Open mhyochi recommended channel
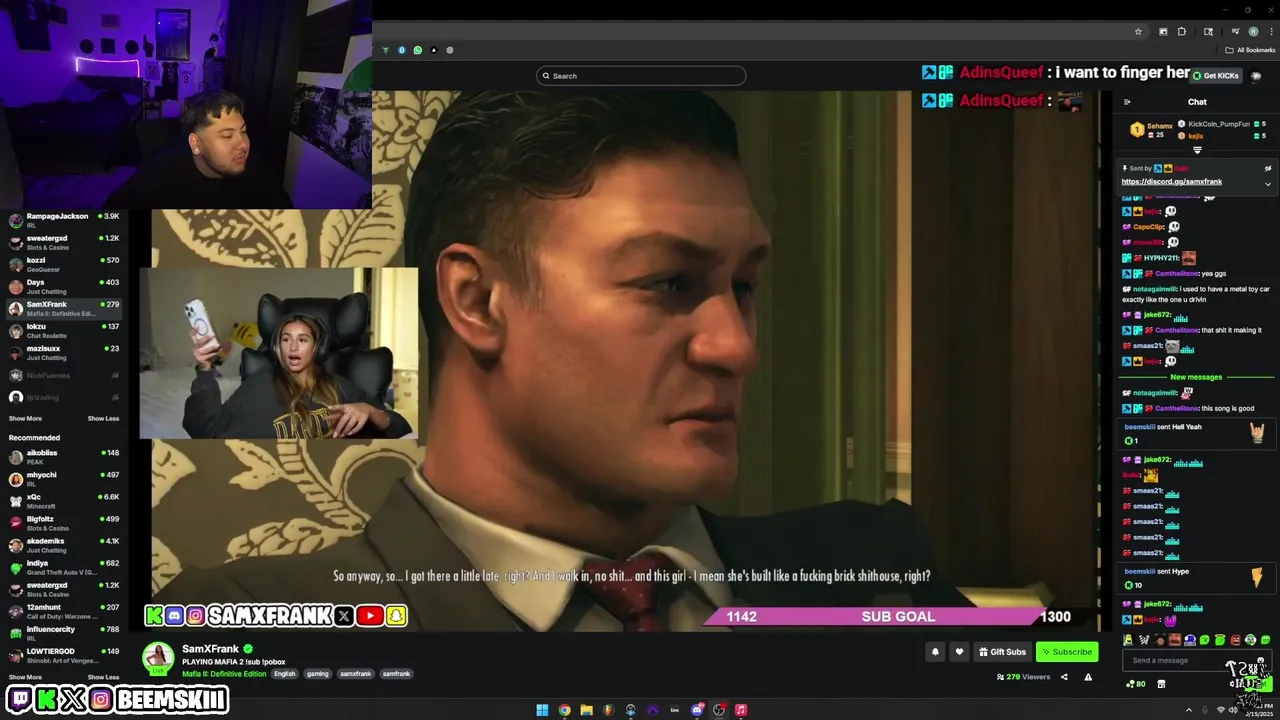 [64, 479]
